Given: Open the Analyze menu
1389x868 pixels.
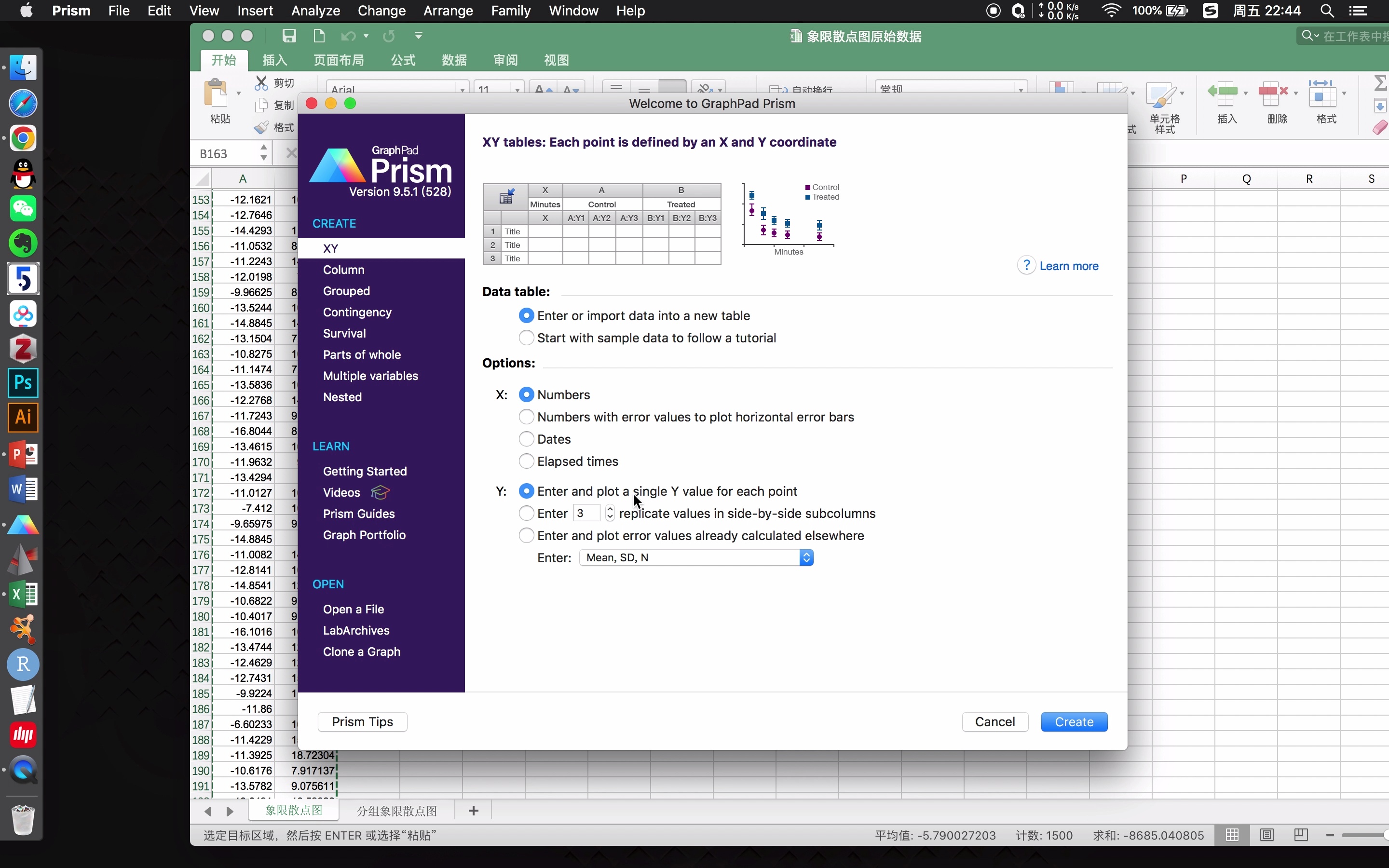Looking at the screenshot, I should 315,11.
